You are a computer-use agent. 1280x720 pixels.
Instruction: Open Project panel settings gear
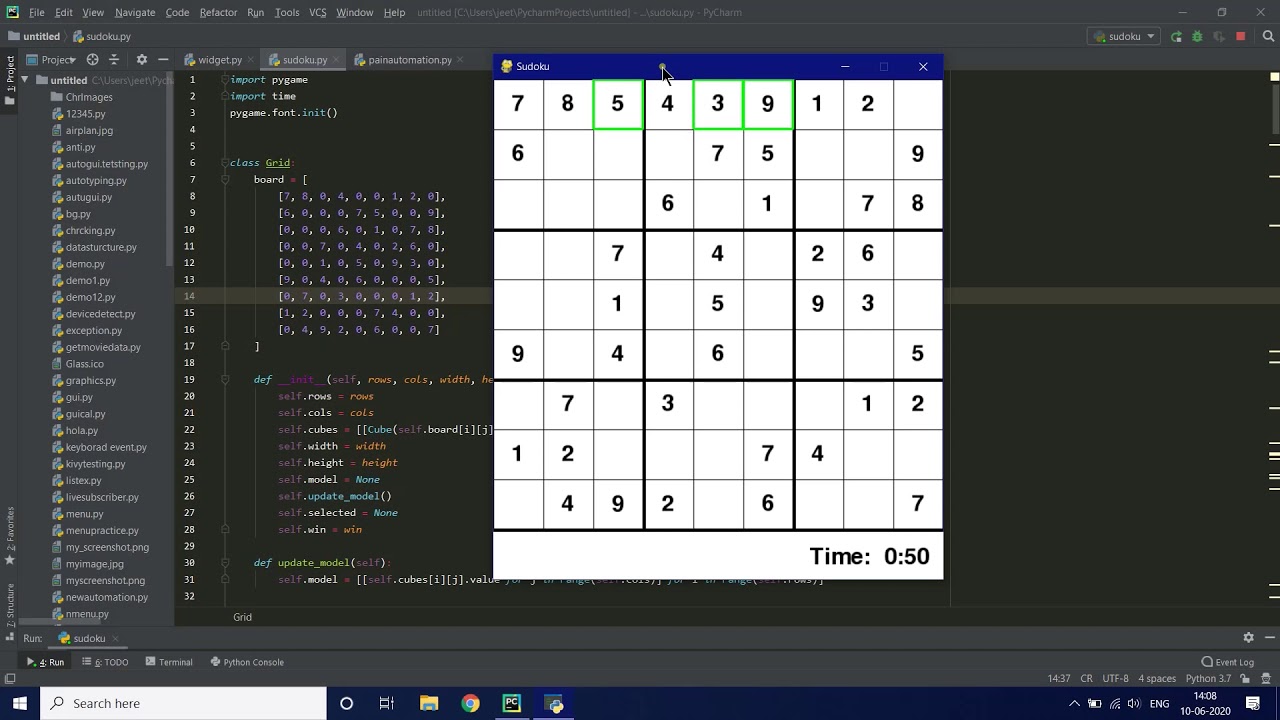click(141, 60)
